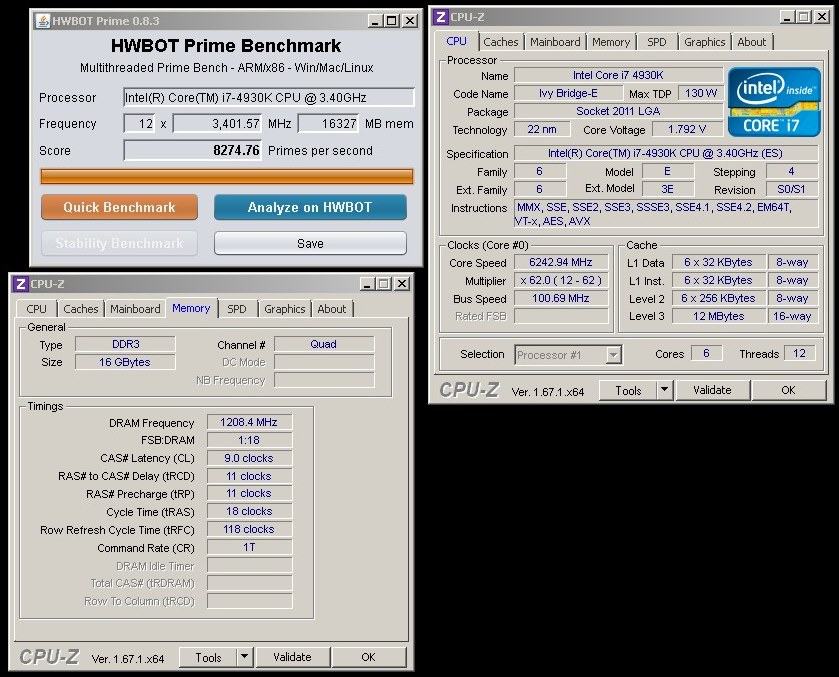Image resolution: width=839 pixels, height=677 pixels.
Task: Maximize the HWBOT Prime window
Action: [392, 21]
